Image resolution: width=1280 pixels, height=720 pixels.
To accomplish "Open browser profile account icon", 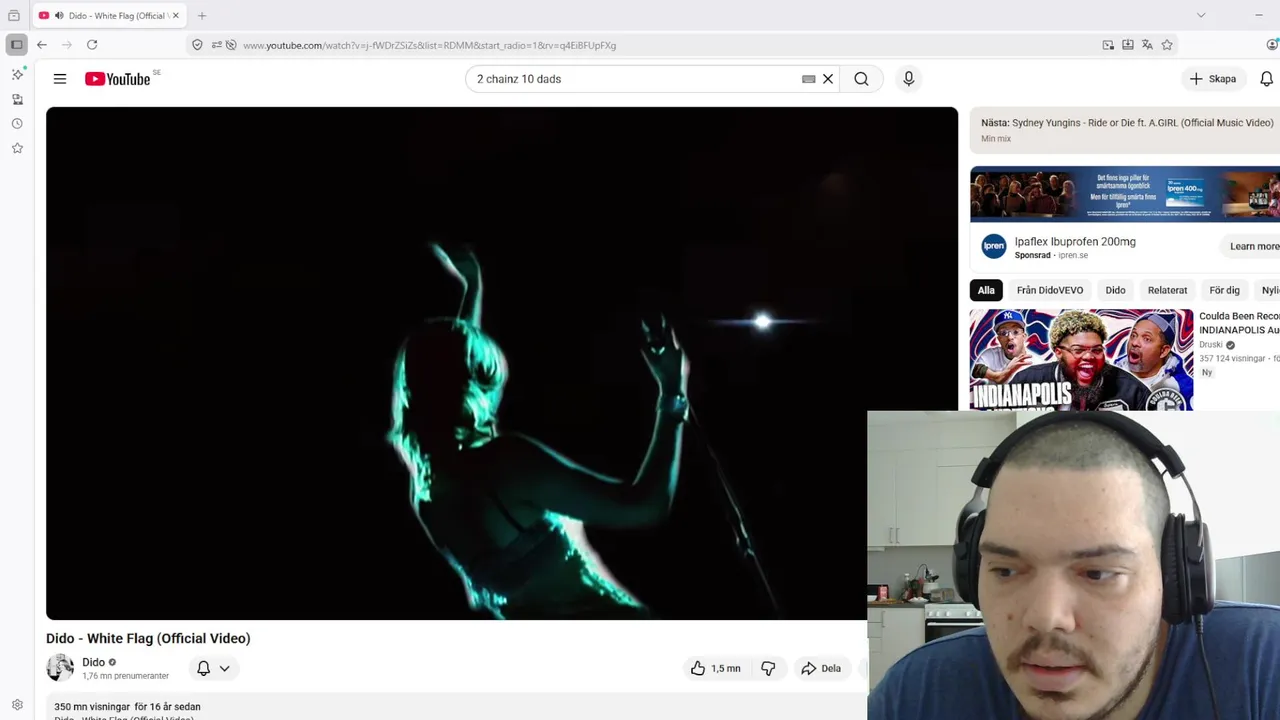I will [1272, 45].
